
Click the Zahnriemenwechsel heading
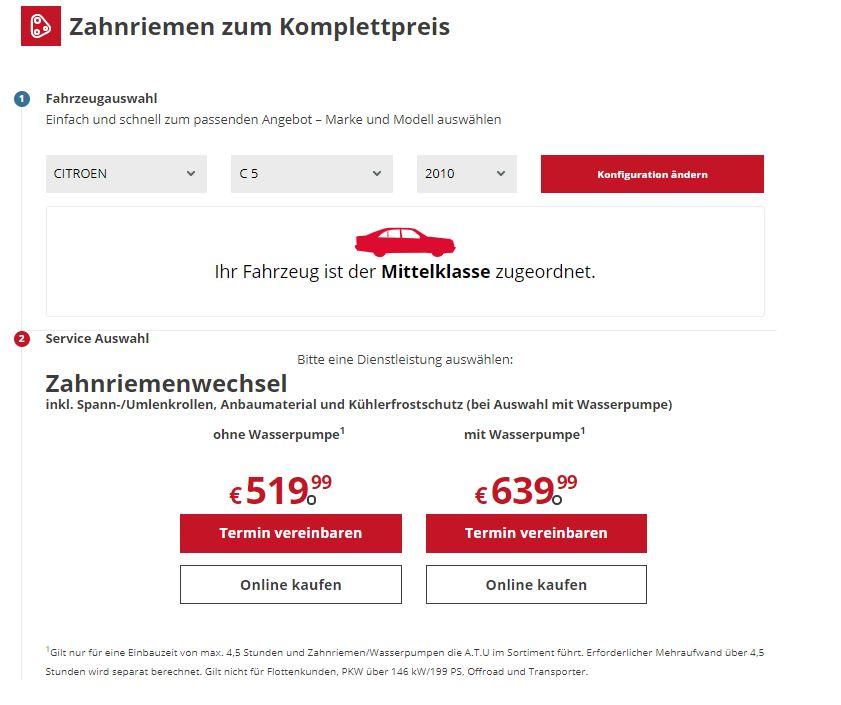click(166, 384)
